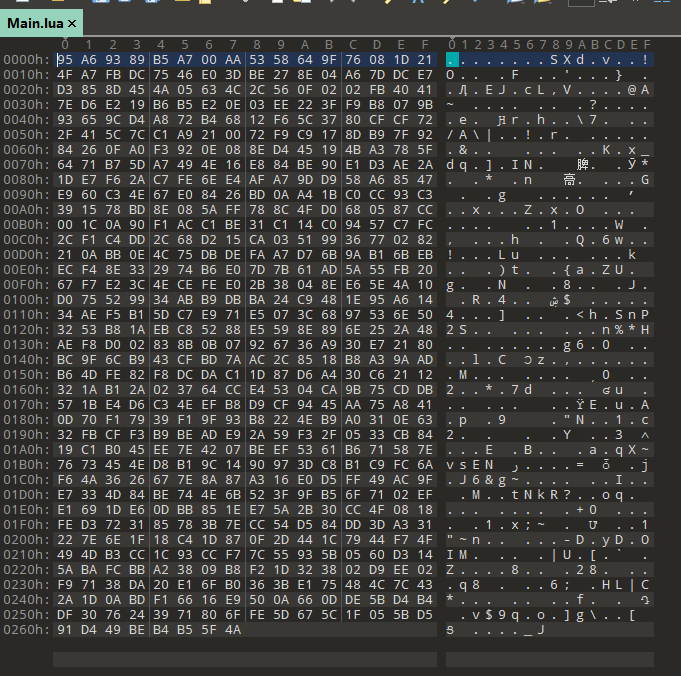Click the 0260h row address label
Viewport: 681px width, 676px height.
tap(21, 630)
